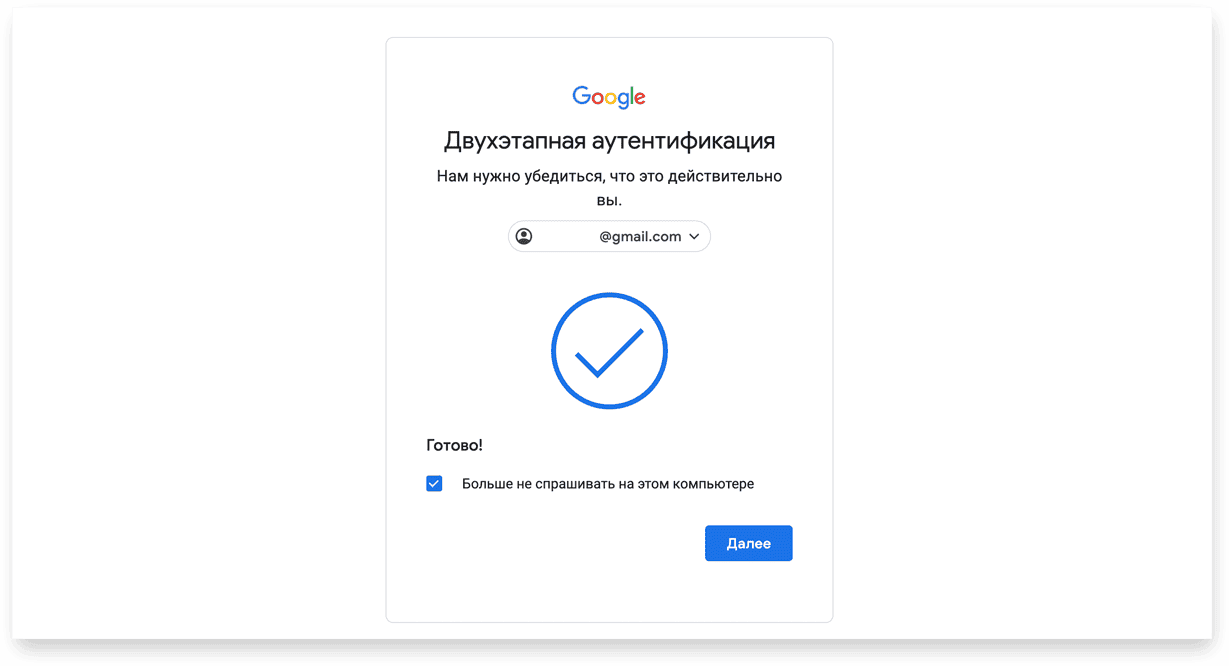Click the @gmail.com address text
Viewport: 1229px width, 666px height.
point(640,237)
